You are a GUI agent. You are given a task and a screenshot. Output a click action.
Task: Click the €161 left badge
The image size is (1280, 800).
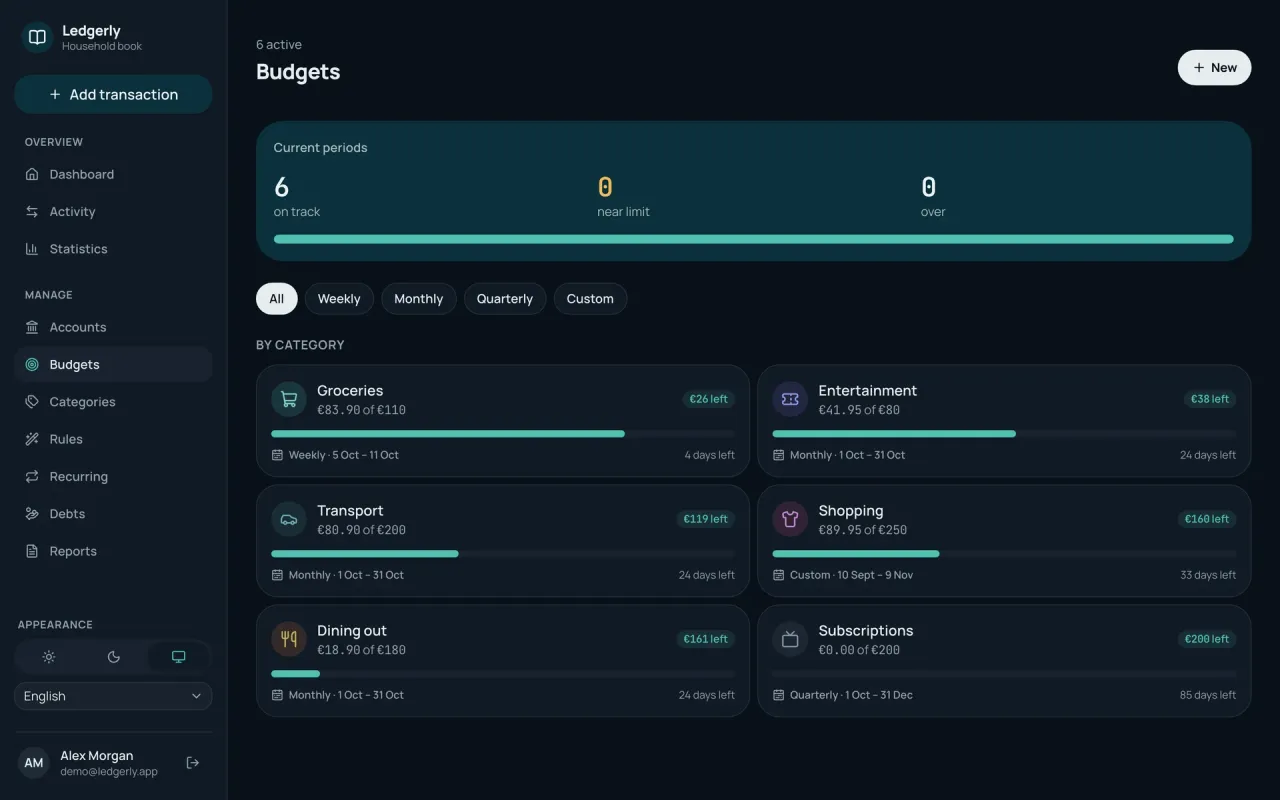click(x=706, y=639)
